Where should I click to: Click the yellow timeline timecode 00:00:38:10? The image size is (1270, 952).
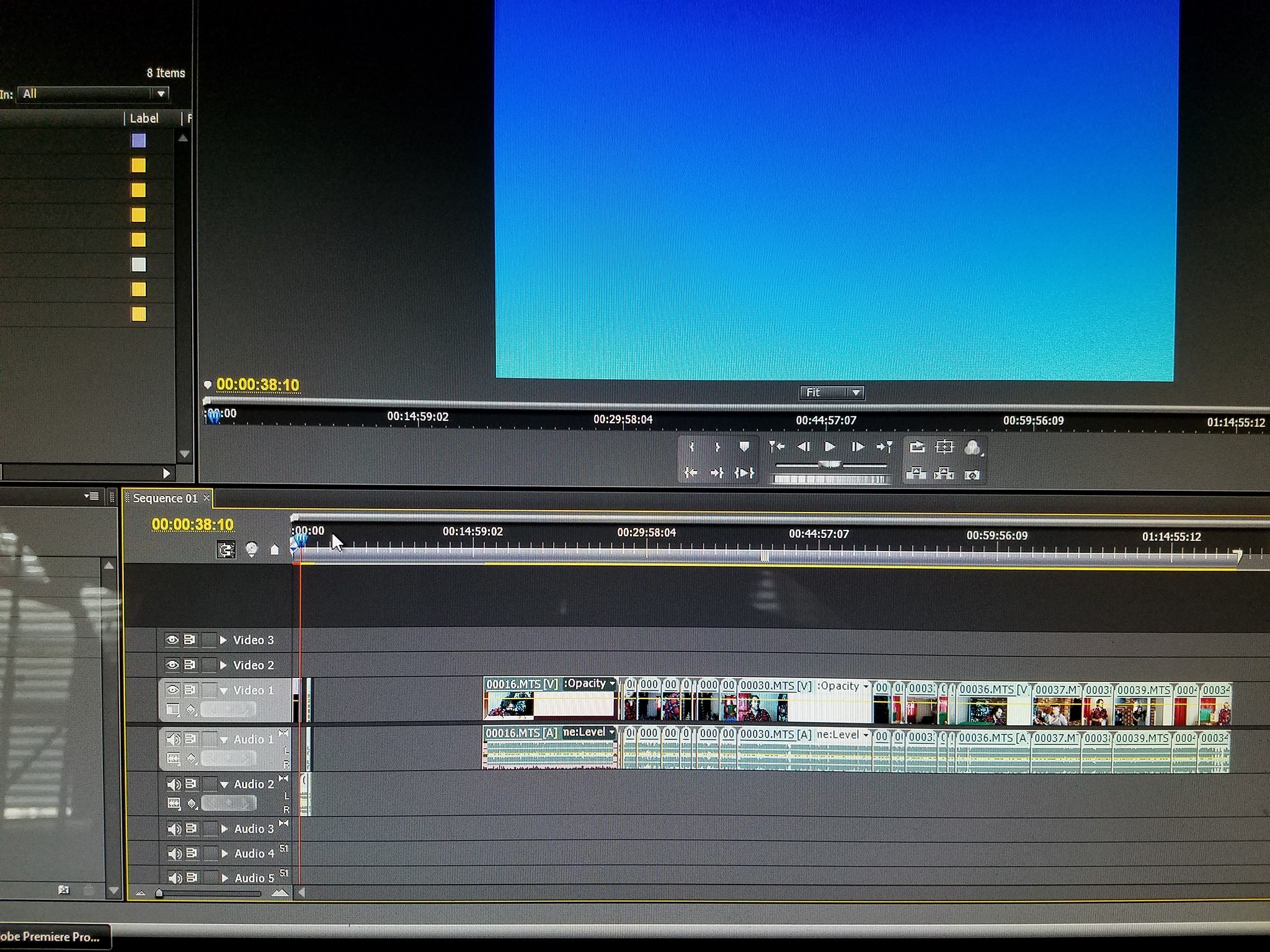(193, 524)
